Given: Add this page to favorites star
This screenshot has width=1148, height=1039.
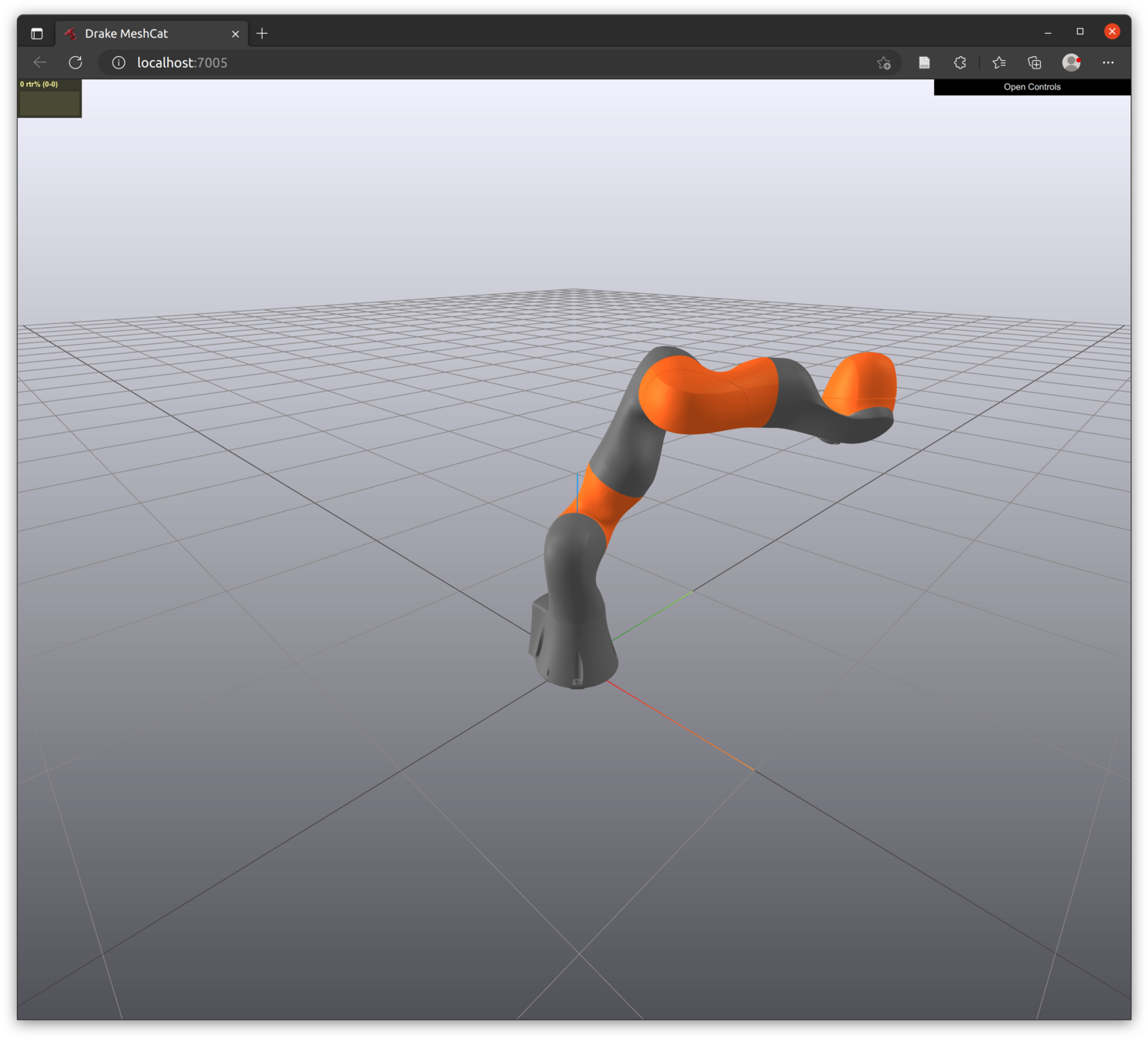Looking at the screenshot, I should pos(884,63).
